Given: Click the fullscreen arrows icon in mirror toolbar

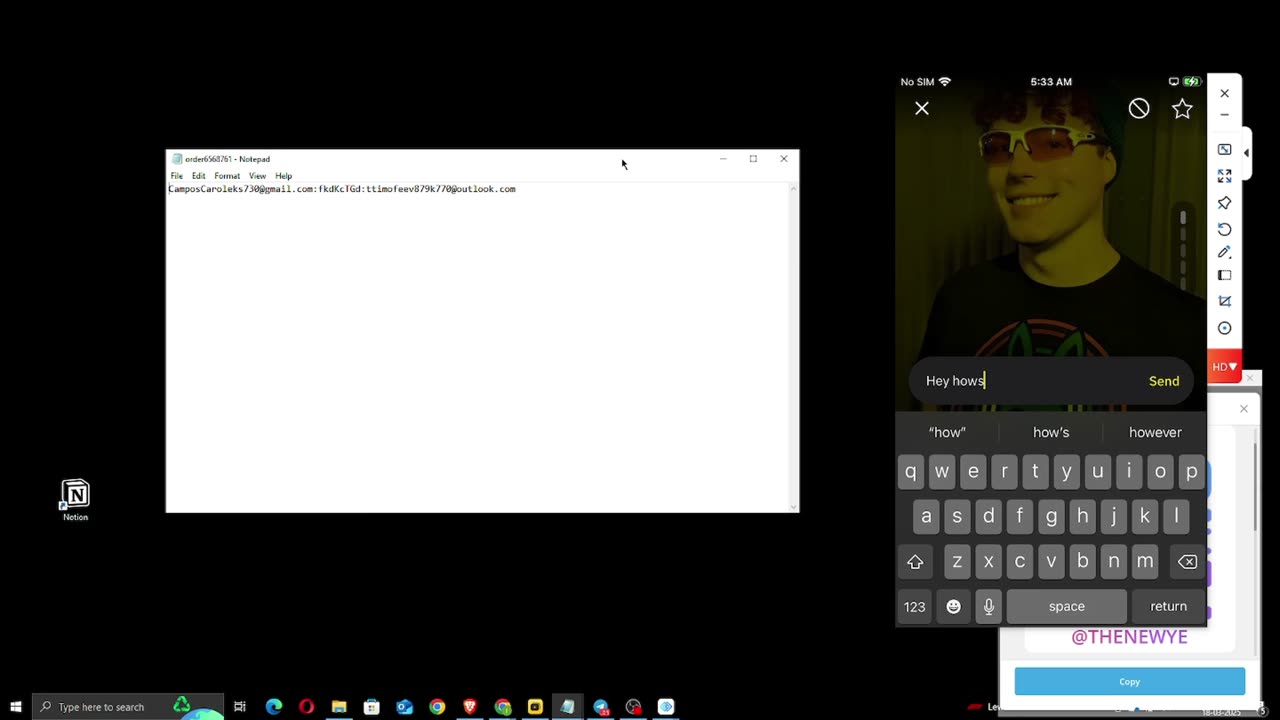Looking at the screenshot, I should (1224, 176).
